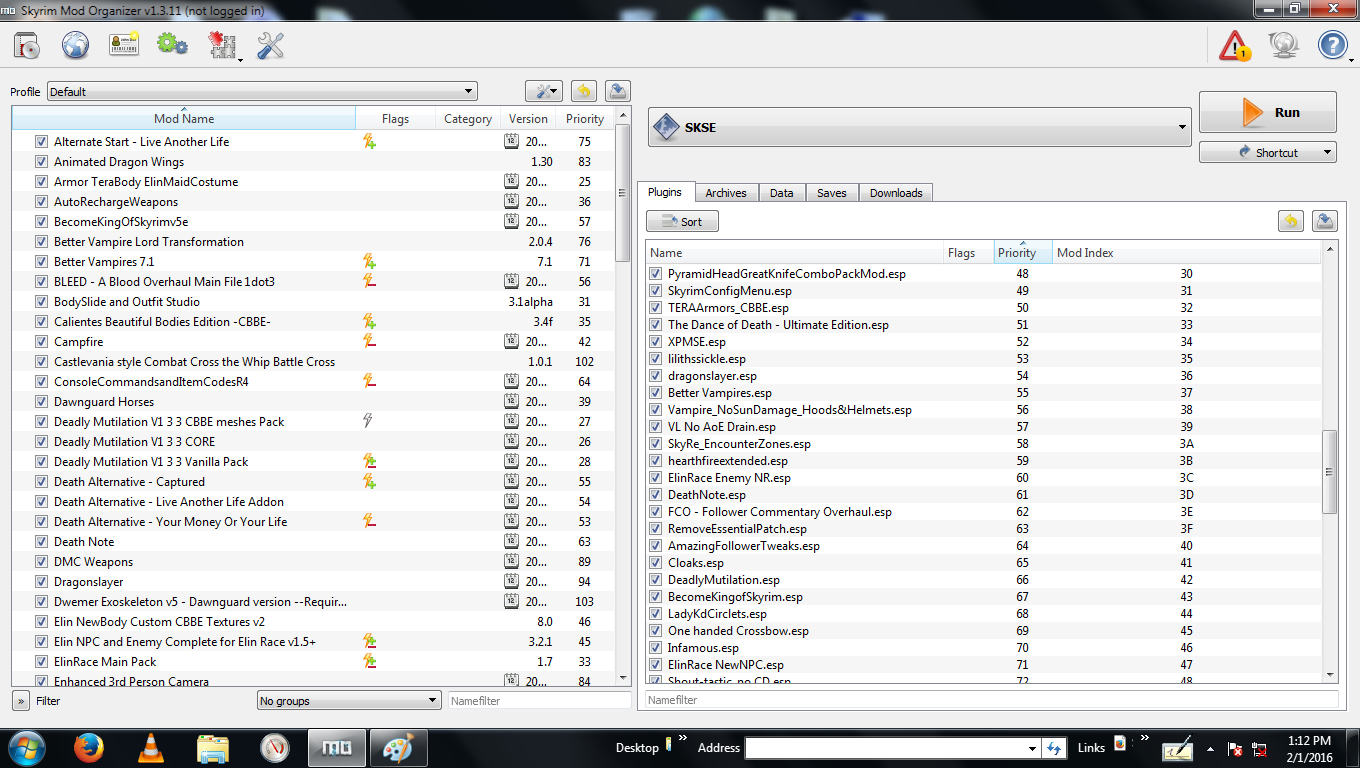Open Windows Explorer from the taskbar
Screen dimensions: 1360x768
pyautogui.click(x=213, y=747)
